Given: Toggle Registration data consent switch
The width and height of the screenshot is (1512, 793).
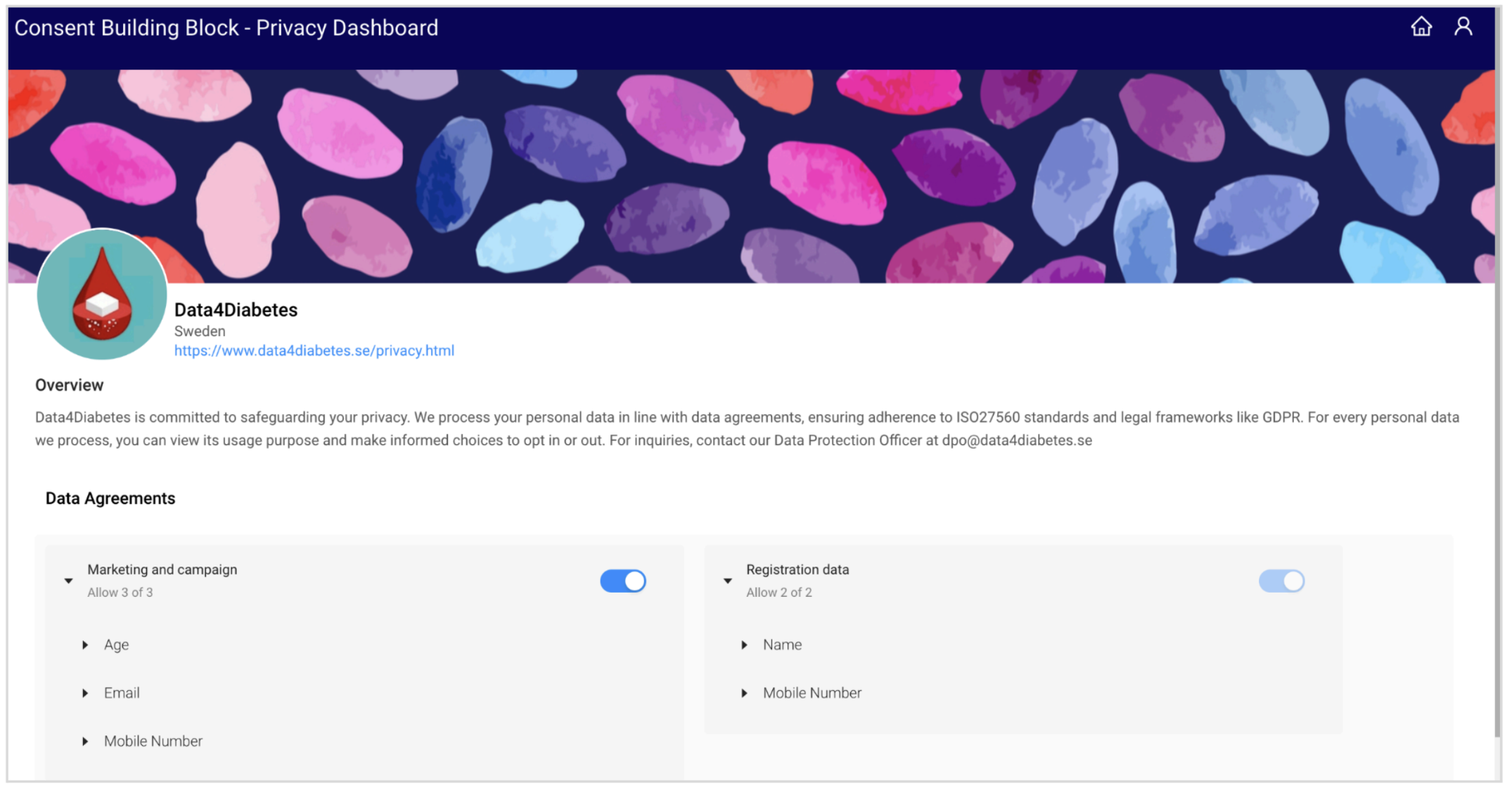Looking at the screenshot, I should 1281,581.
